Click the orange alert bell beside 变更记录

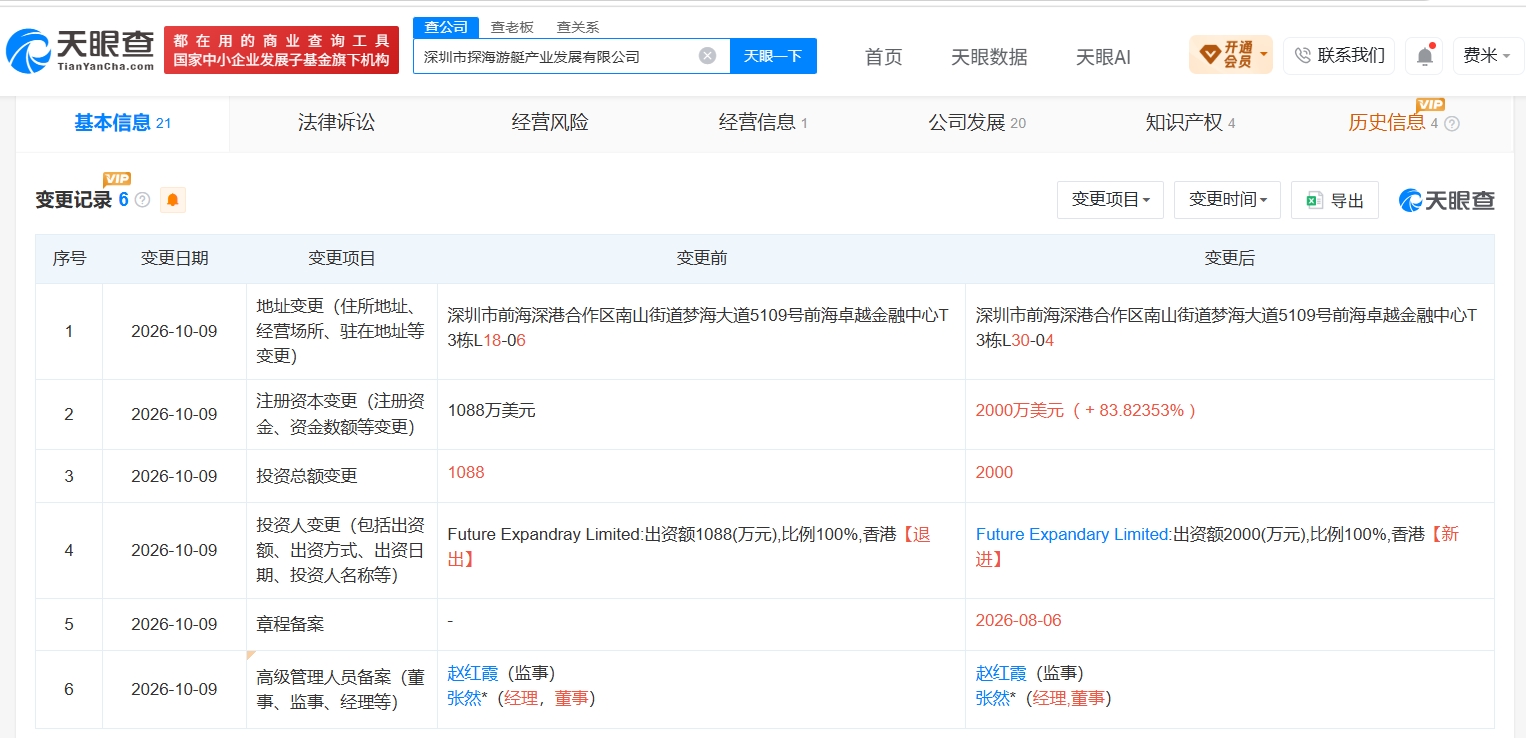[173, 200]
